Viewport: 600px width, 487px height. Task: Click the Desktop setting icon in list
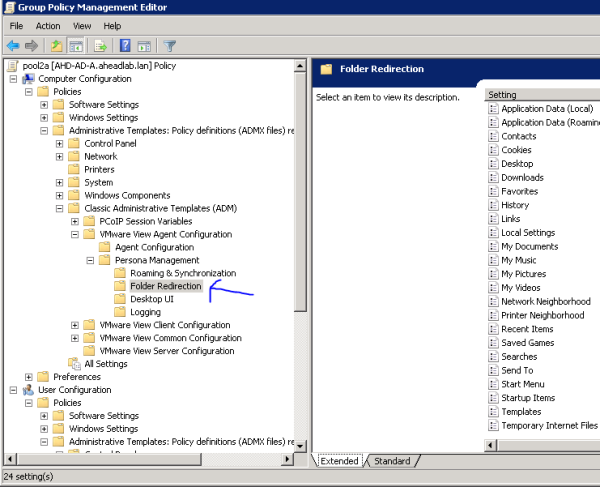click(x=493, y=164)
